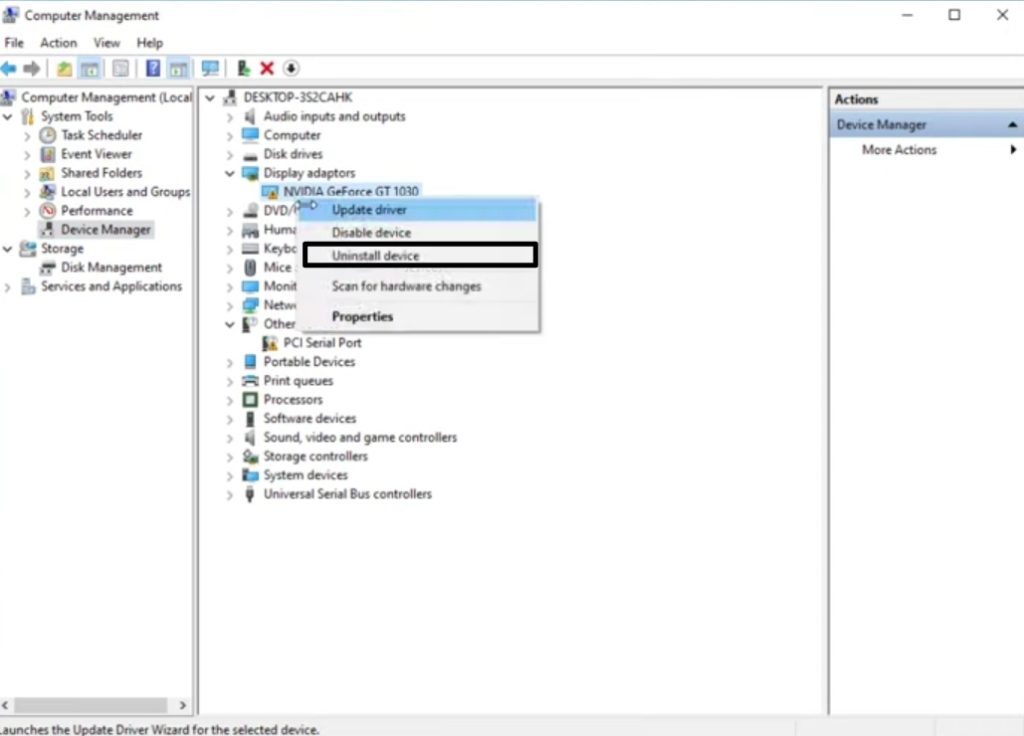
Task: Open the View menu
Action: [x=106, y=43]
